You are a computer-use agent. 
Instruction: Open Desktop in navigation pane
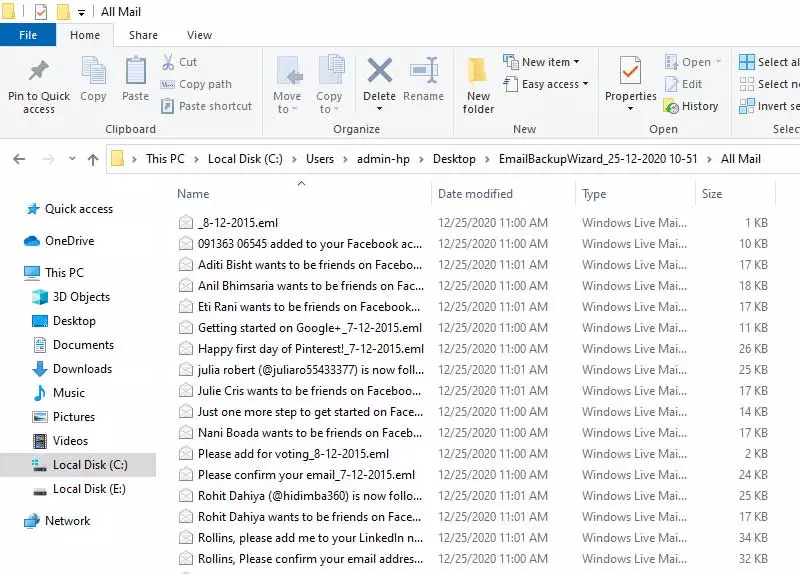click(x=64, y=320)
